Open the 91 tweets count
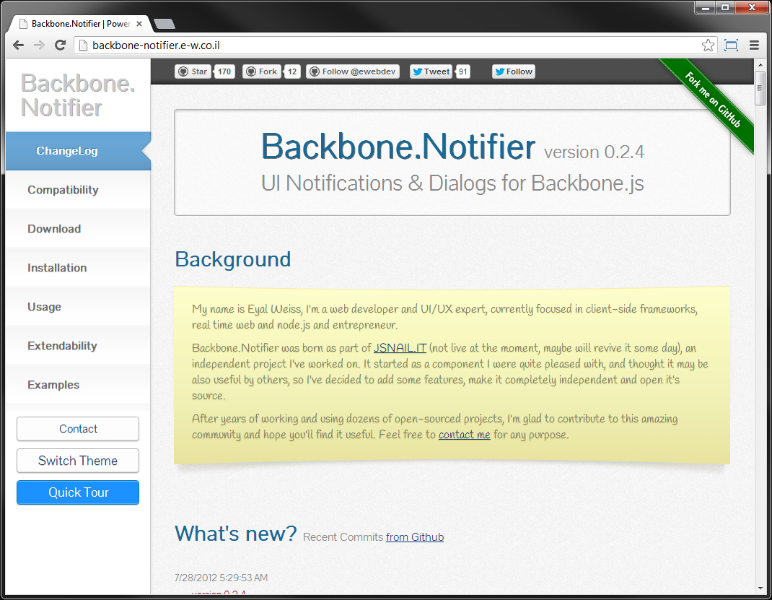 (463, 71)
